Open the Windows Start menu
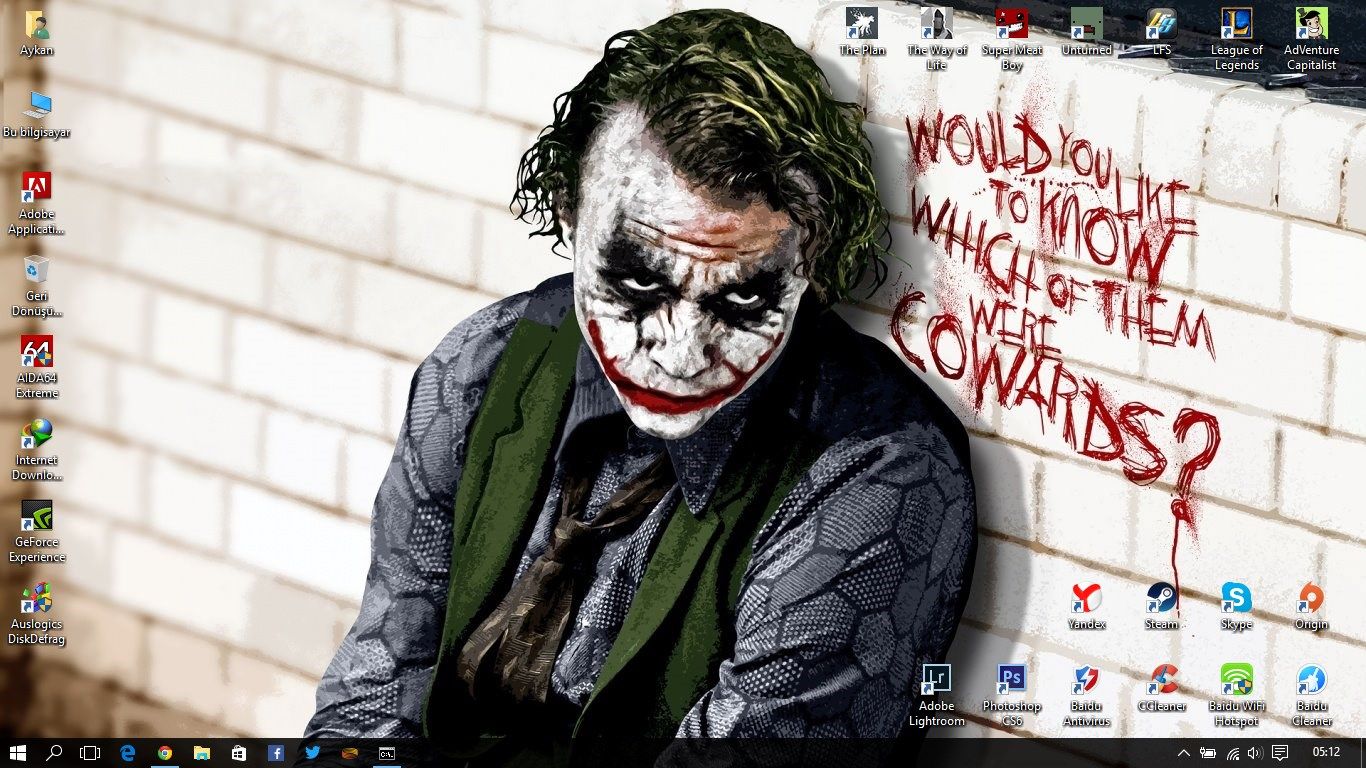The width and height of the screenshot is (1366, 768). [x=18, y=753]
